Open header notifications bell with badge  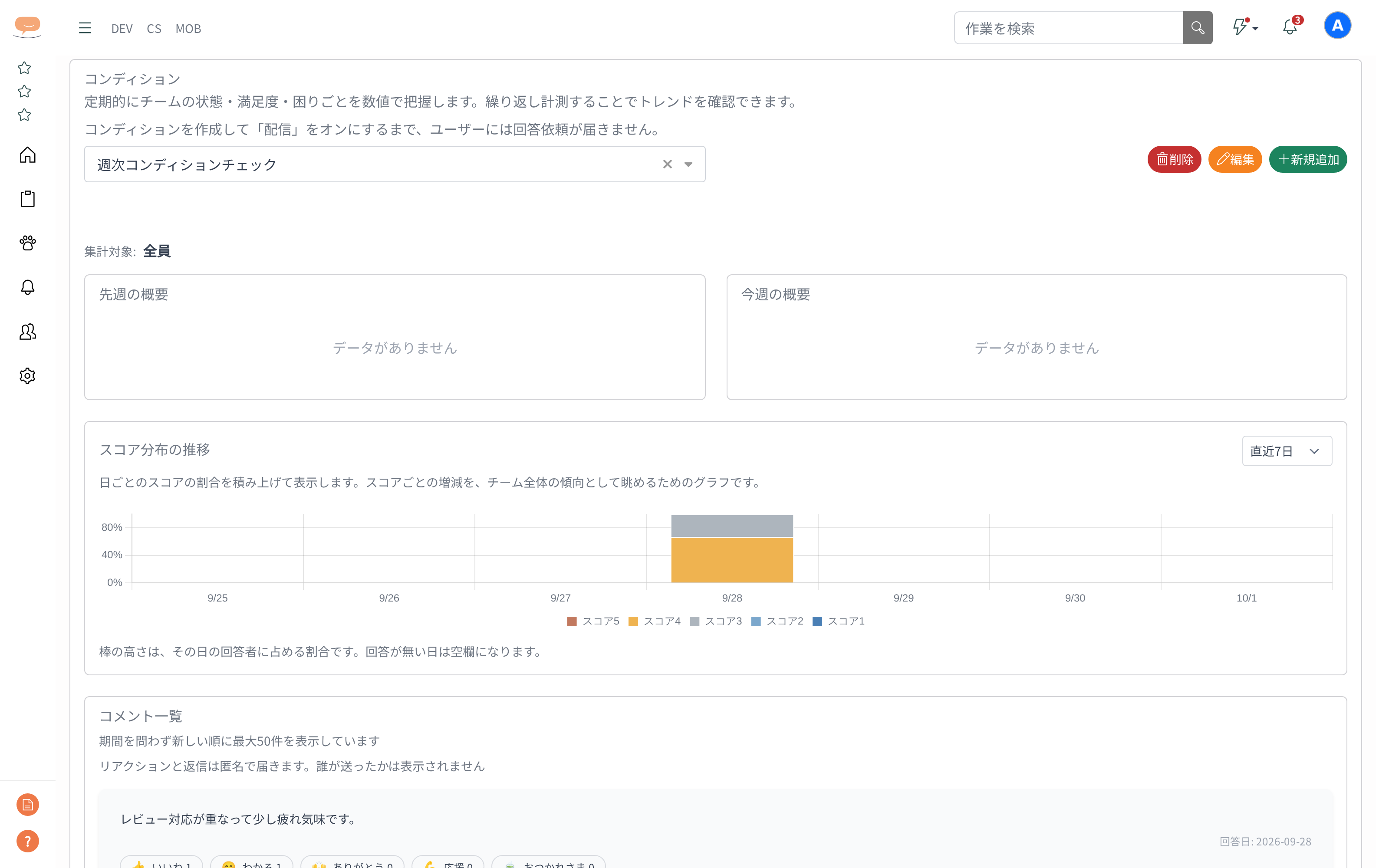(1291, 26)
